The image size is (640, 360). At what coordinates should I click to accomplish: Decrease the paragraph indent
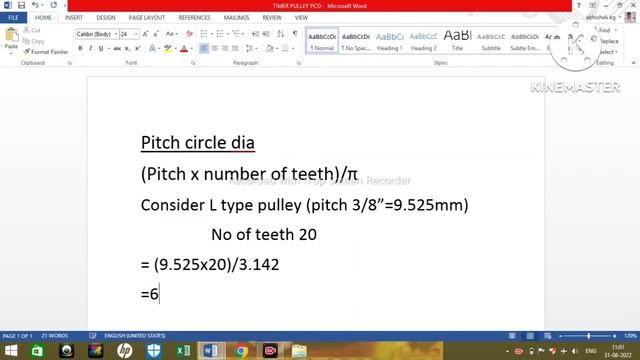point(256,34)
